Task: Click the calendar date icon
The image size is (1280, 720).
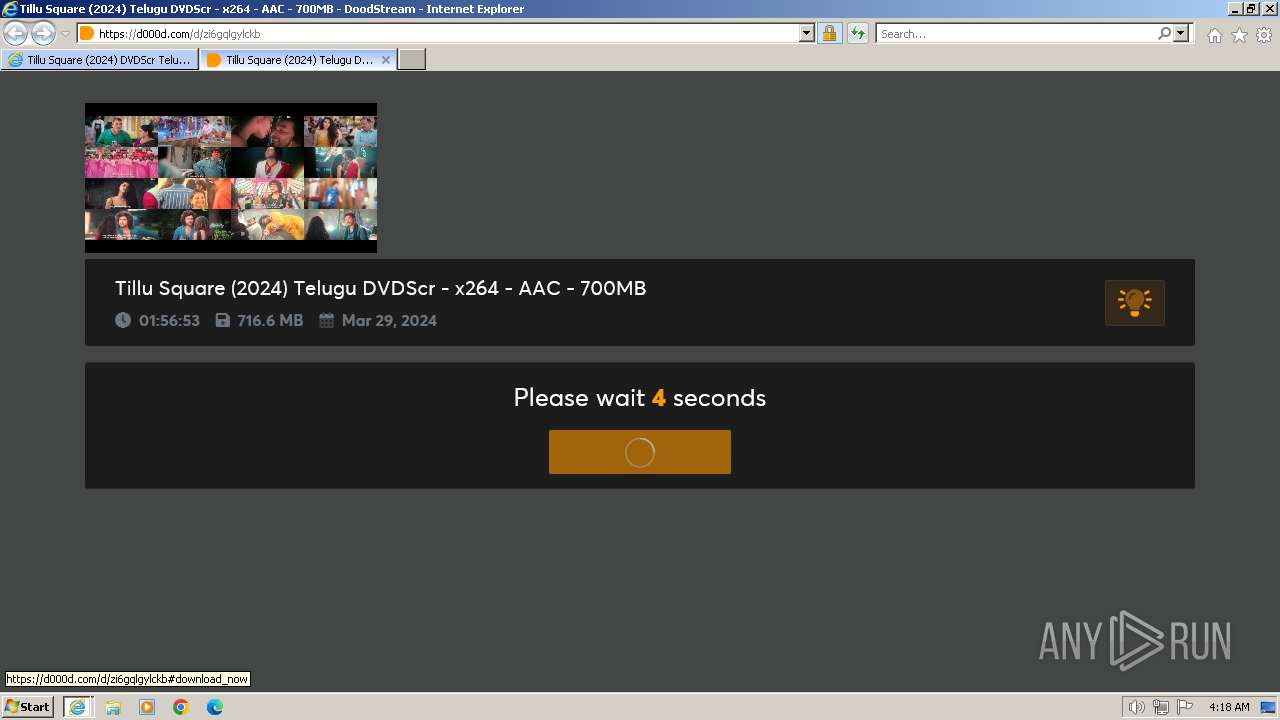Action: pyautogui.click(x=326, y=320)
